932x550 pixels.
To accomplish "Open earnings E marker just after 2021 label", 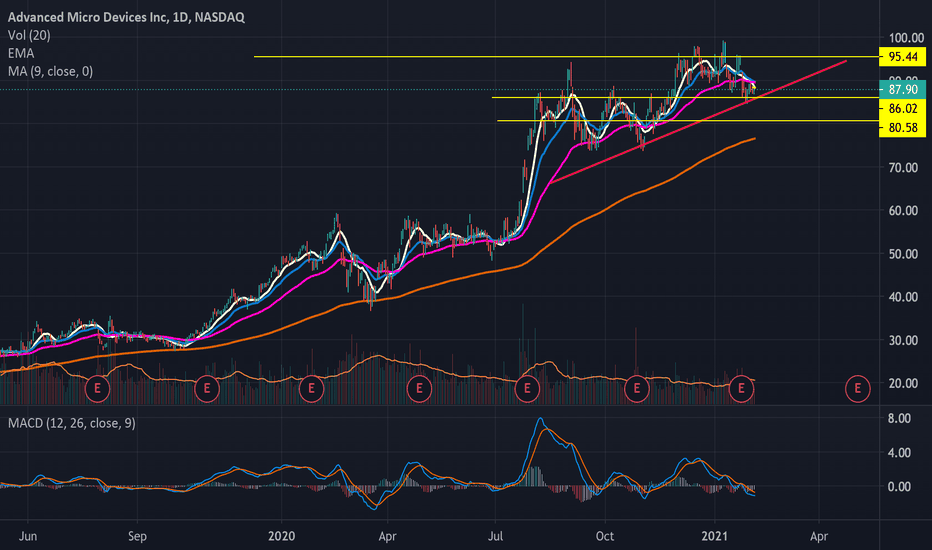I will click(741, 389).
